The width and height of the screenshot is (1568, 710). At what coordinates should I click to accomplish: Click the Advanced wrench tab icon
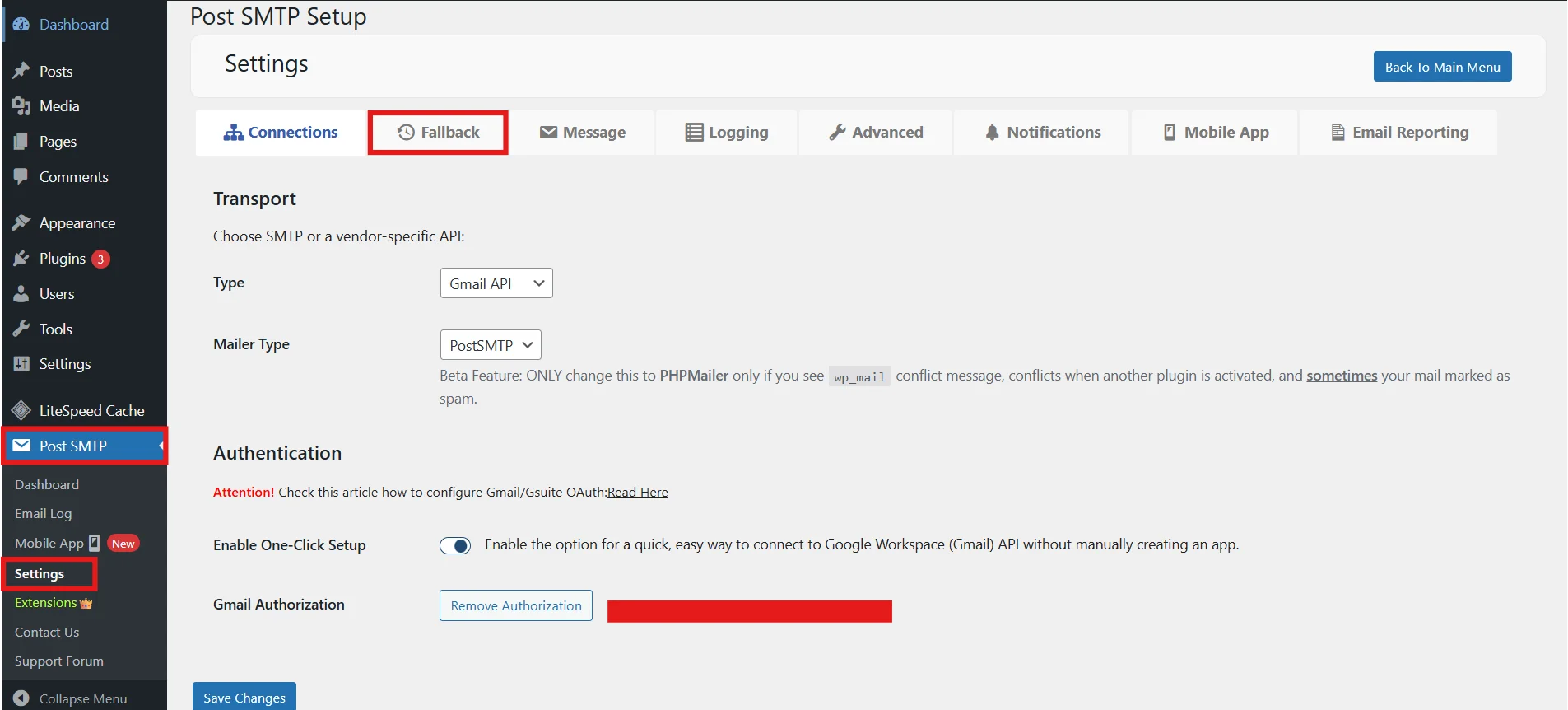pos(838,133)
